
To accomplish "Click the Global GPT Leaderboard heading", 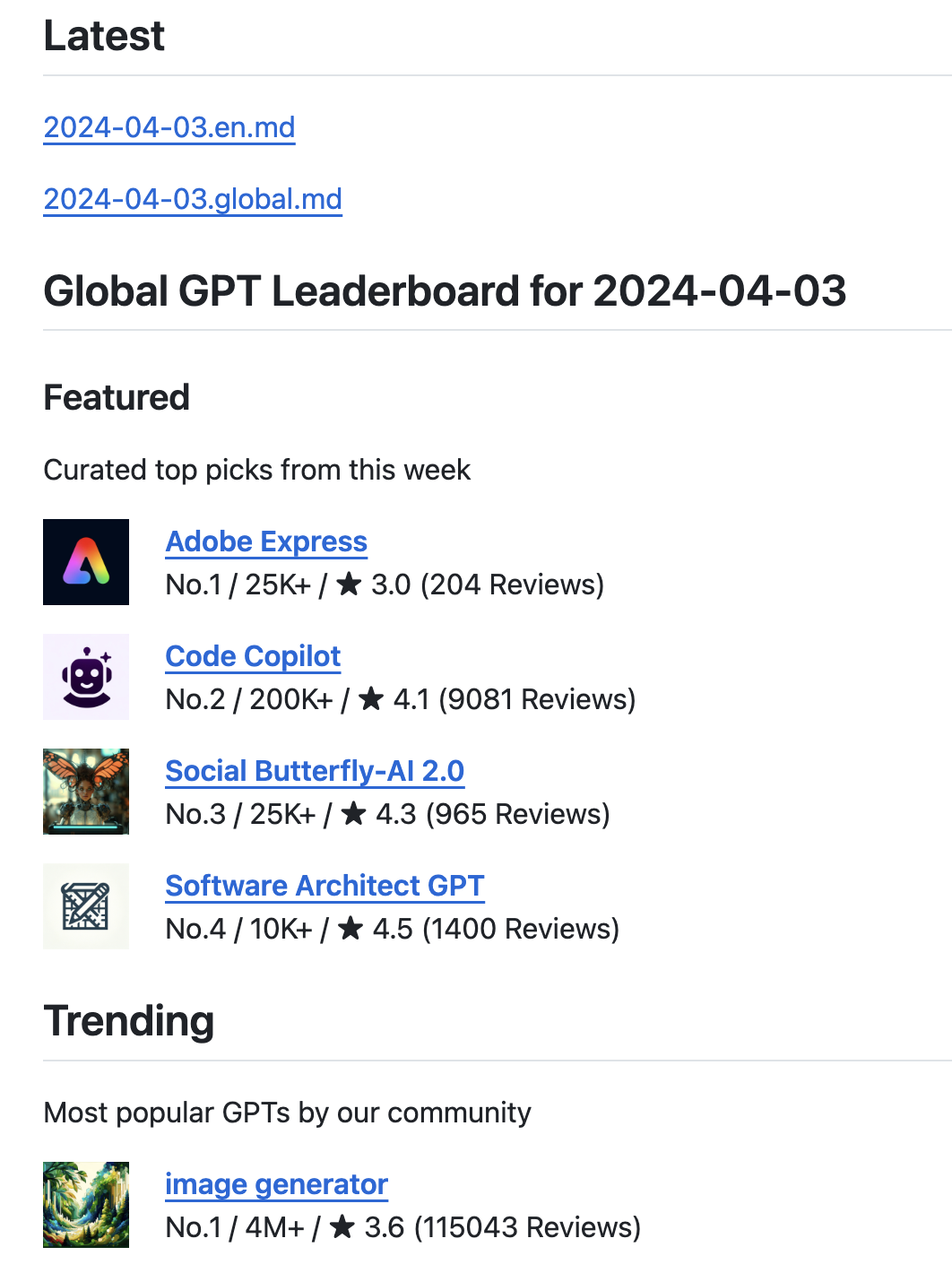I will click(445, 290).
